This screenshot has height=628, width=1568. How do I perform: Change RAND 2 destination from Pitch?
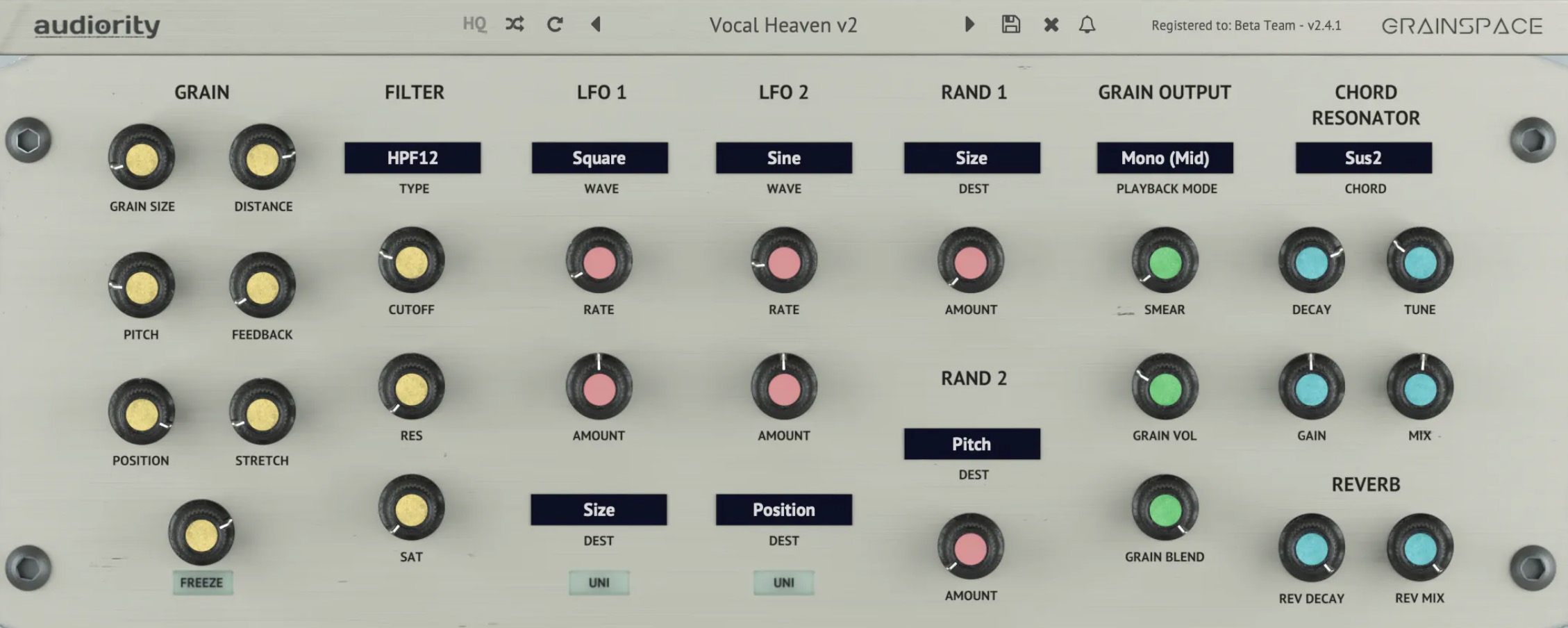(x=971, y=444)
